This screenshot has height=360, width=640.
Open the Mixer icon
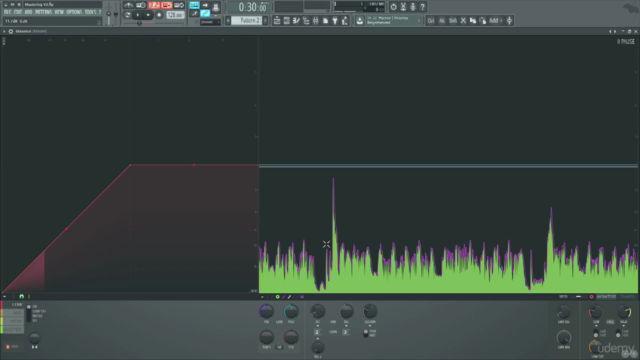click(x=316, y=20)
